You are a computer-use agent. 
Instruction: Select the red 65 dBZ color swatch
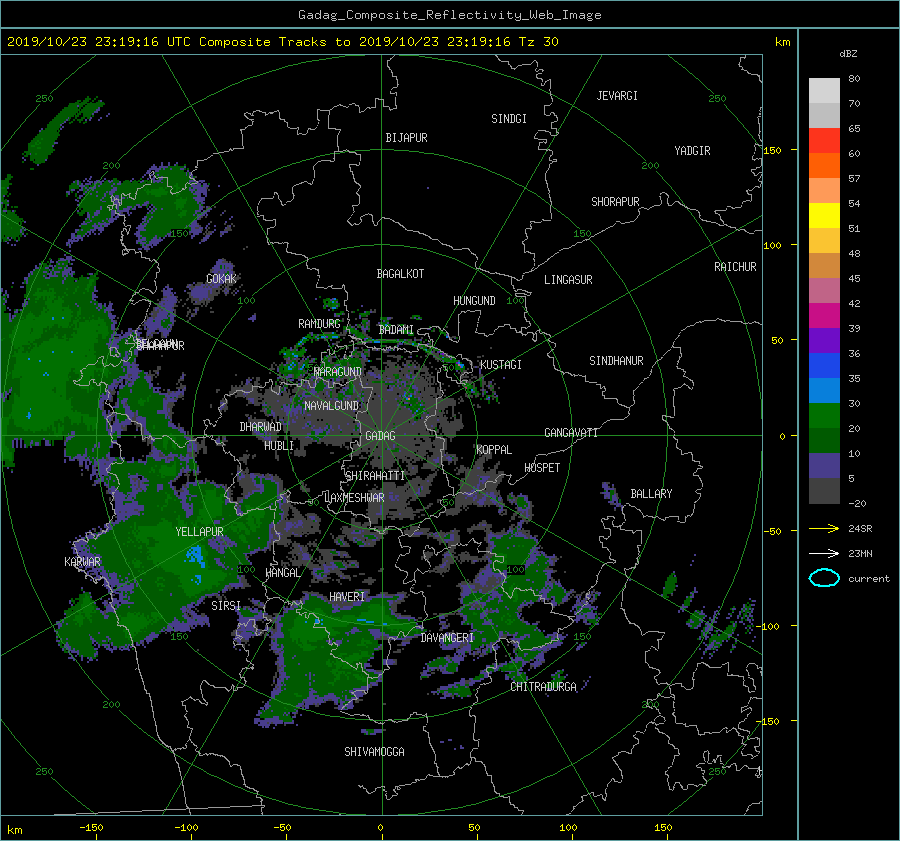pyautogui.click(x=824, y=140)
